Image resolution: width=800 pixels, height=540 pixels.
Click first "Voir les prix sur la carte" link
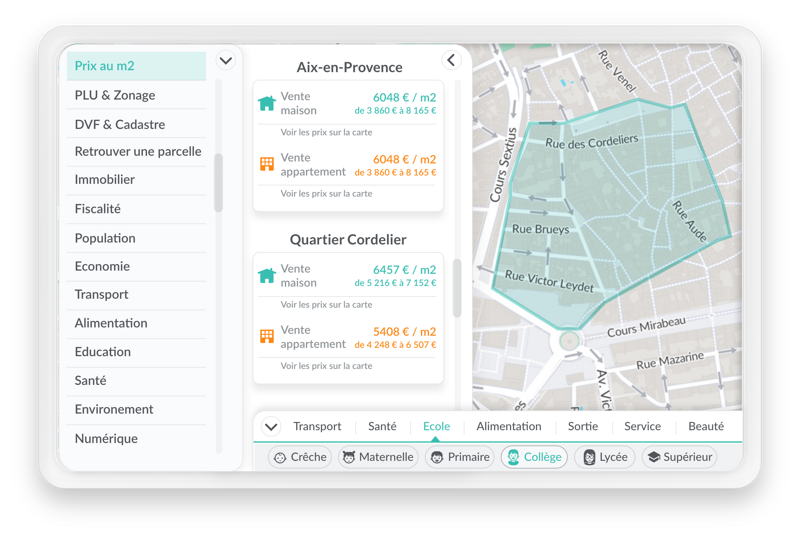click(326, 132)
